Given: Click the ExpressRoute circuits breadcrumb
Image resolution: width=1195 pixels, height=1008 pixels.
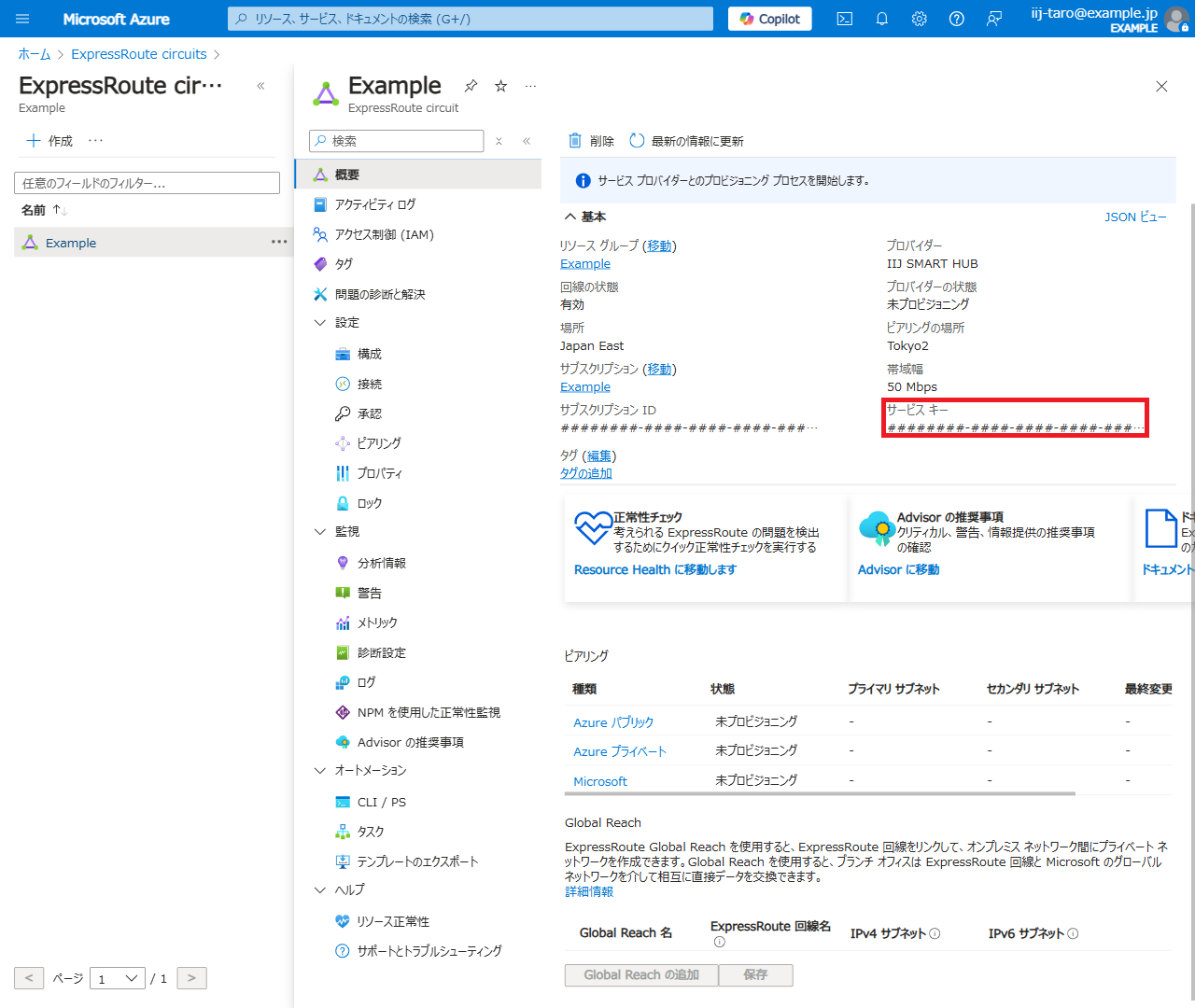Looking at the screenshot, I should [139, 54].
